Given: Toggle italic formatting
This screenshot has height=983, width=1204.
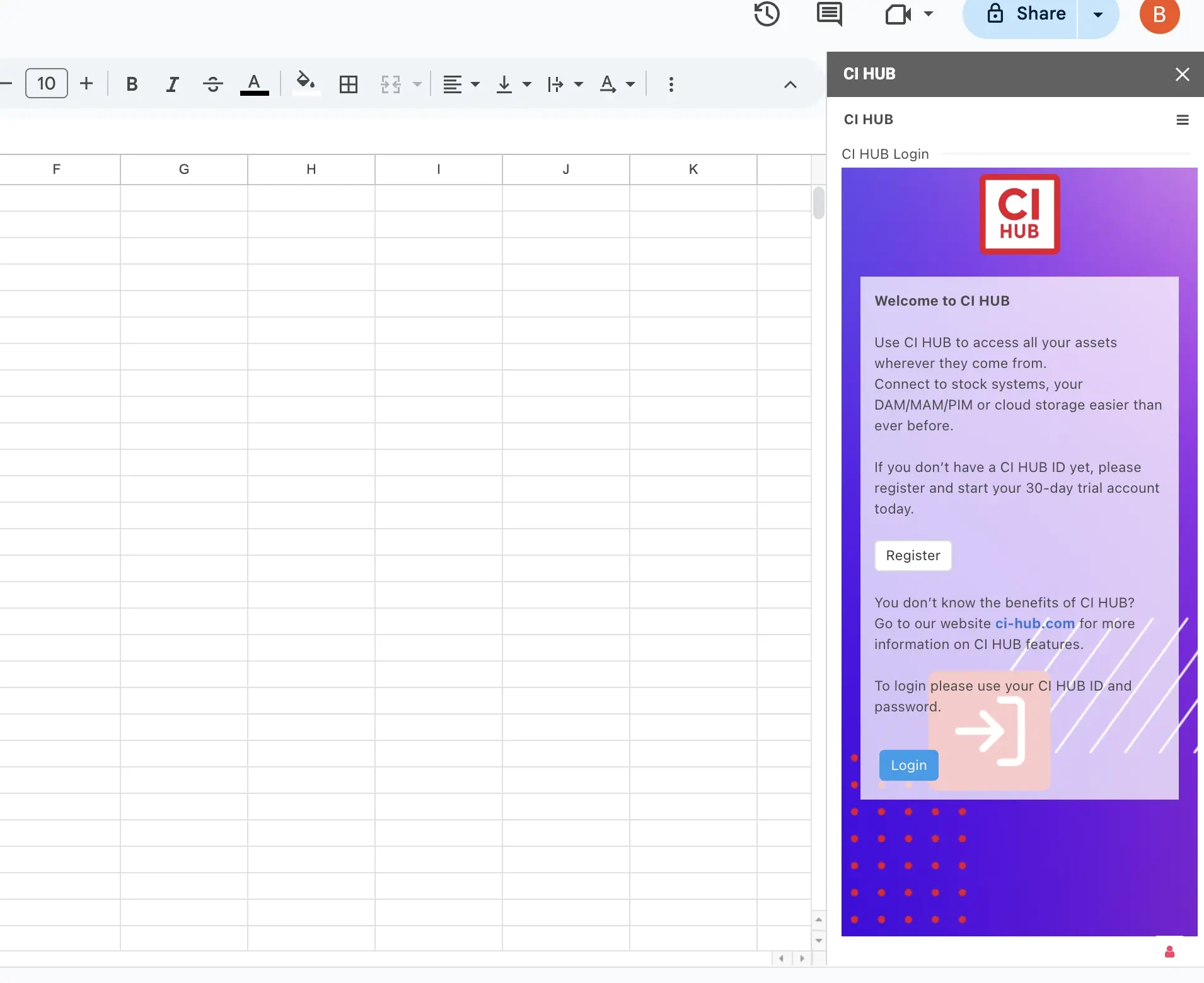Looking at the screenshot, I should 172,84.
